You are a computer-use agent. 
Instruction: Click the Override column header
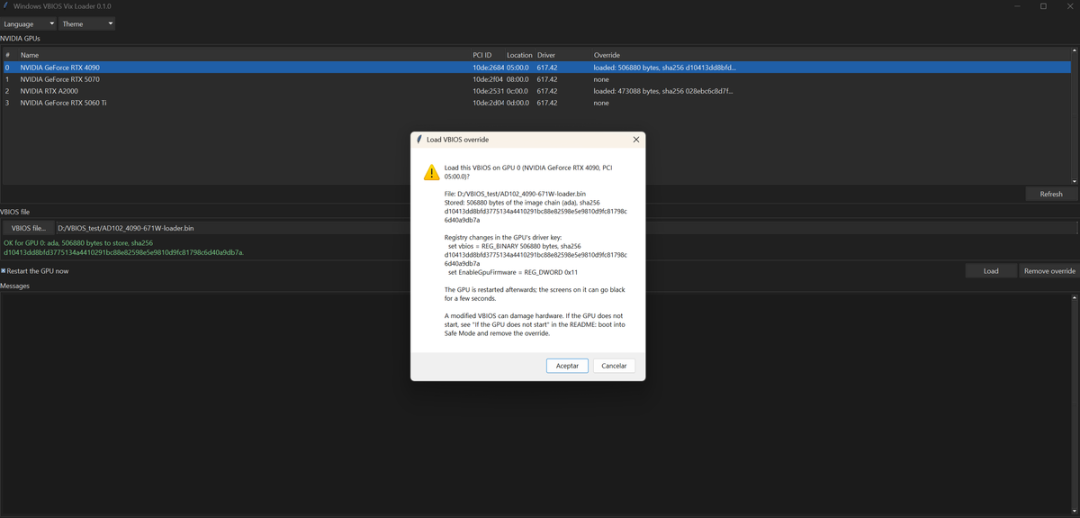(607, 55)
